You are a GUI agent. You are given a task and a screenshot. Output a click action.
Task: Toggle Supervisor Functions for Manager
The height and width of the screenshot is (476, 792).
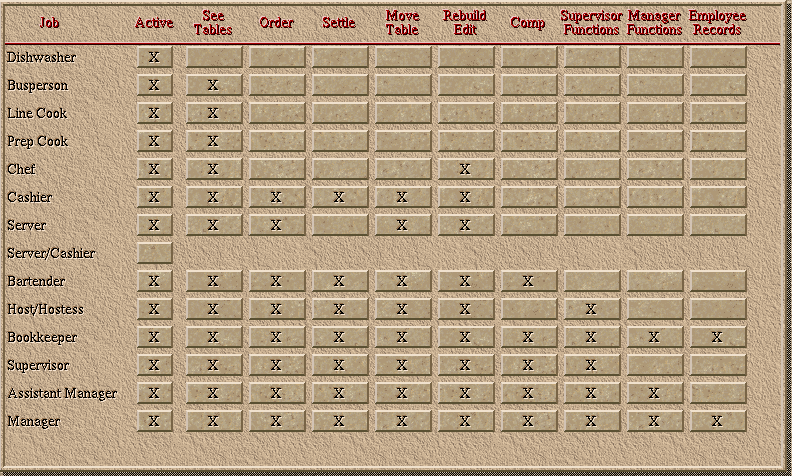[591, 421]
